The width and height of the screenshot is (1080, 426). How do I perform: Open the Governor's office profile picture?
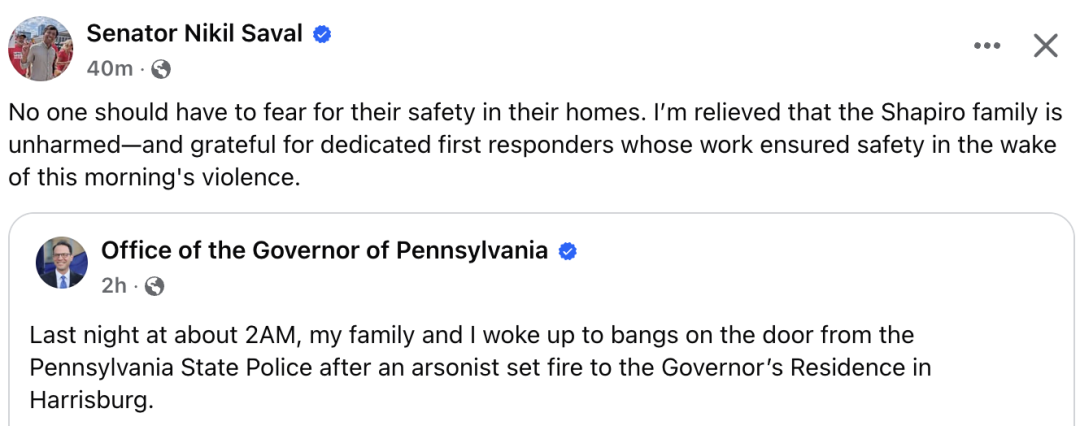[x=61, y=262]
